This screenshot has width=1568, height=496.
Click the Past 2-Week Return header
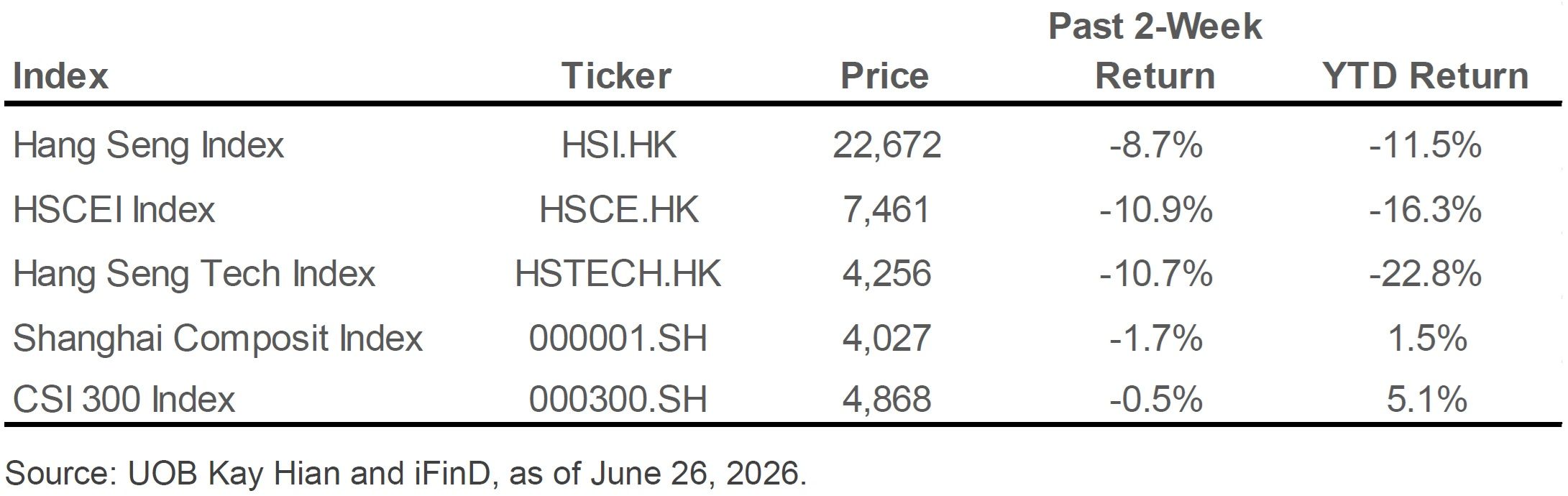pos(1155,52)
